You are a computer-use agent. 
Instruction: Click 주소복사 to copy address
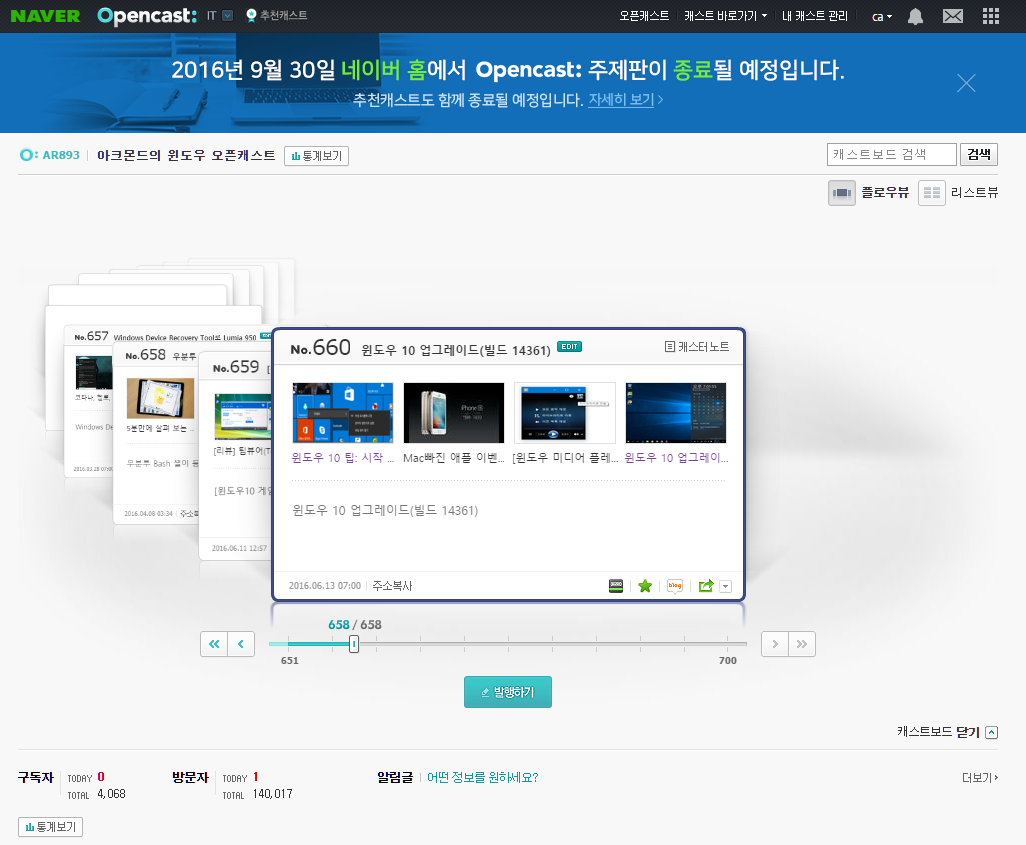392,586
